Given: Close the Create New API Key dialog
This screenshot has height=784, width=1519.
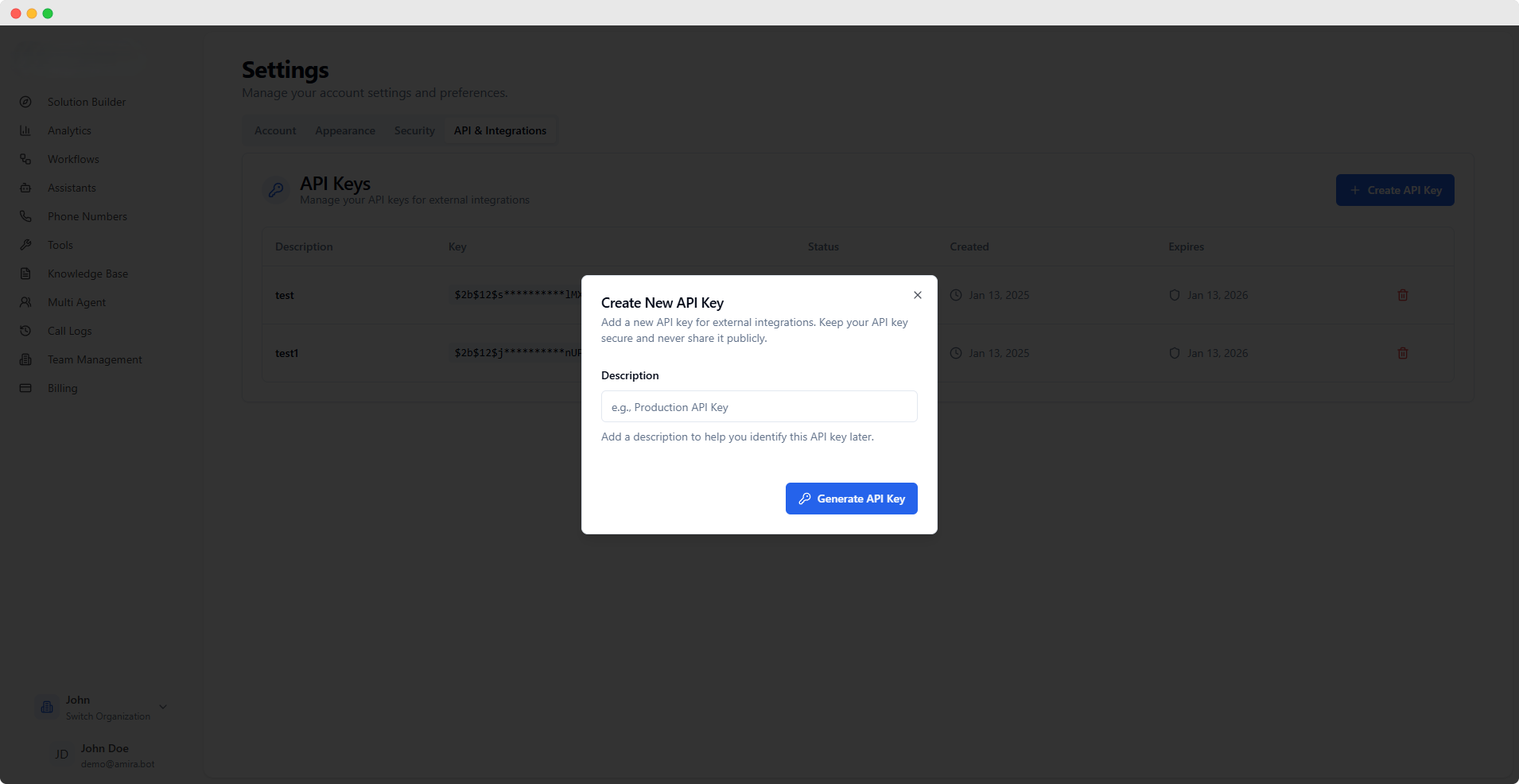Looking at the screenshot, I should pyautogui.click(x=916, y=295).
